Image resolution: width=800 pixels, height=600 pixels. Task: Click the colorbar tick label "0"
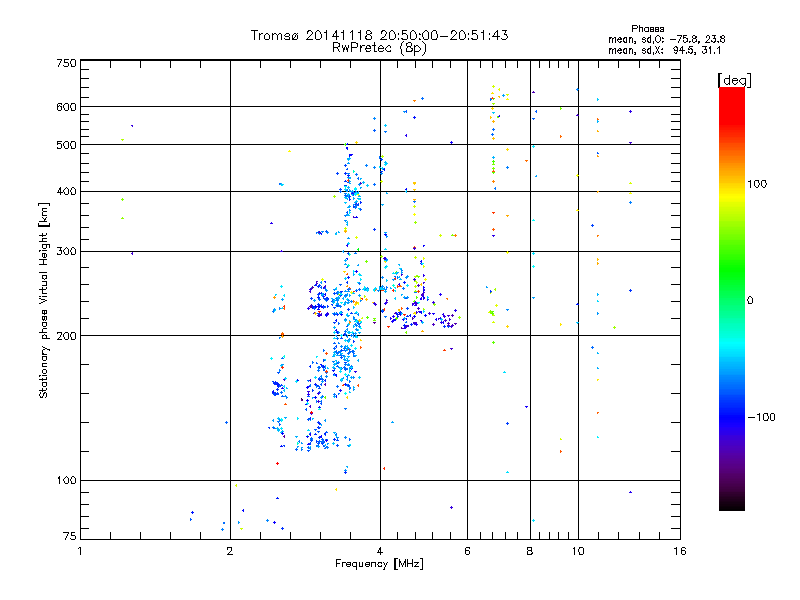pyautogui.click(x=750, y=301)
